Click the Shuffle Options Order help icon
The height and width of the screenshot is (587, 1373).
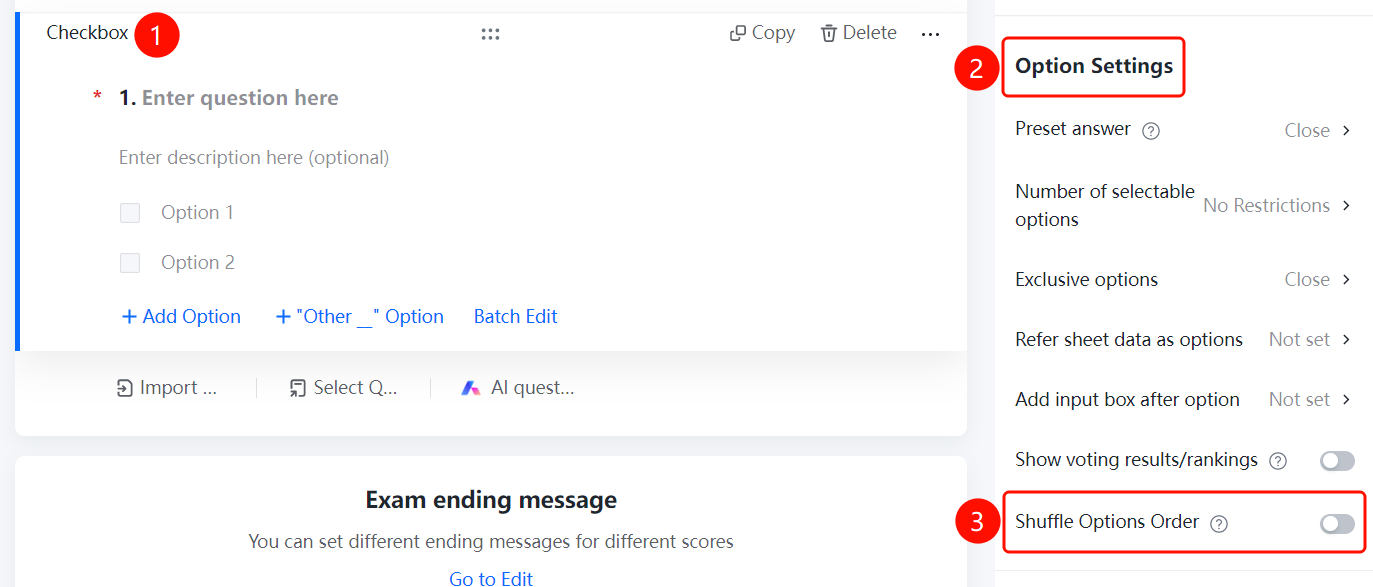pyautogui.click(x=1218, y=523)
